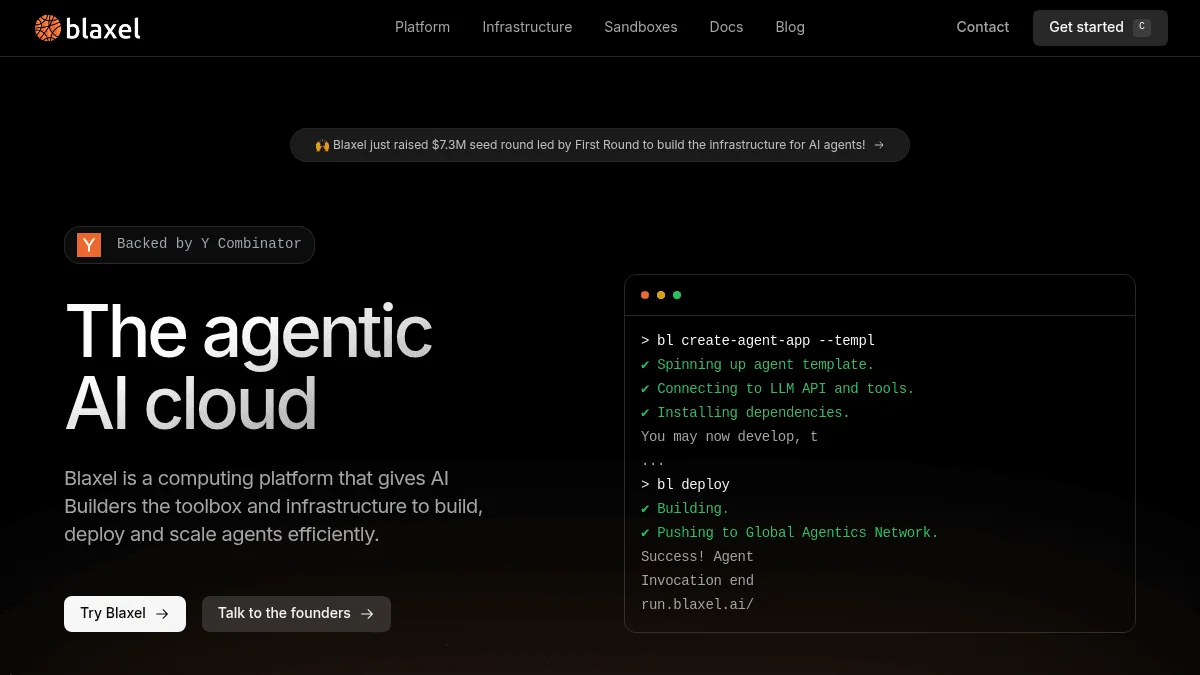Open the seed round announcement banner

click(x=600, y=144)
